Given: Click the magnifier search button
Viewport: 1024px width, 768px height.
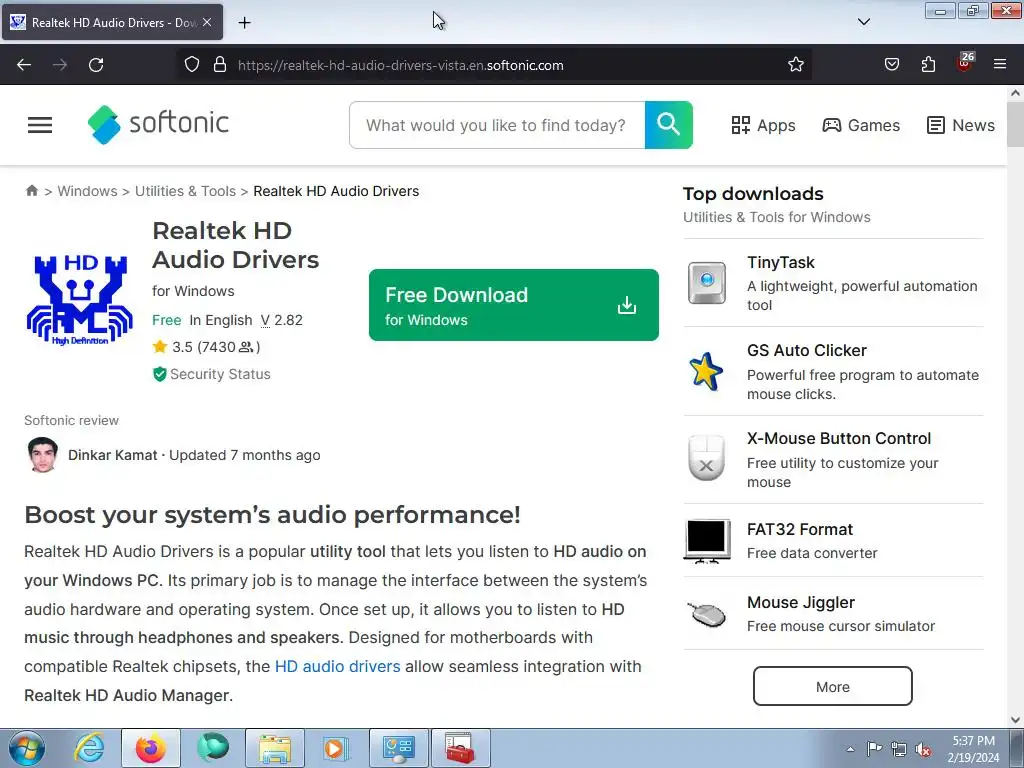Looking at the screenshot, I should tap(669, 125).
